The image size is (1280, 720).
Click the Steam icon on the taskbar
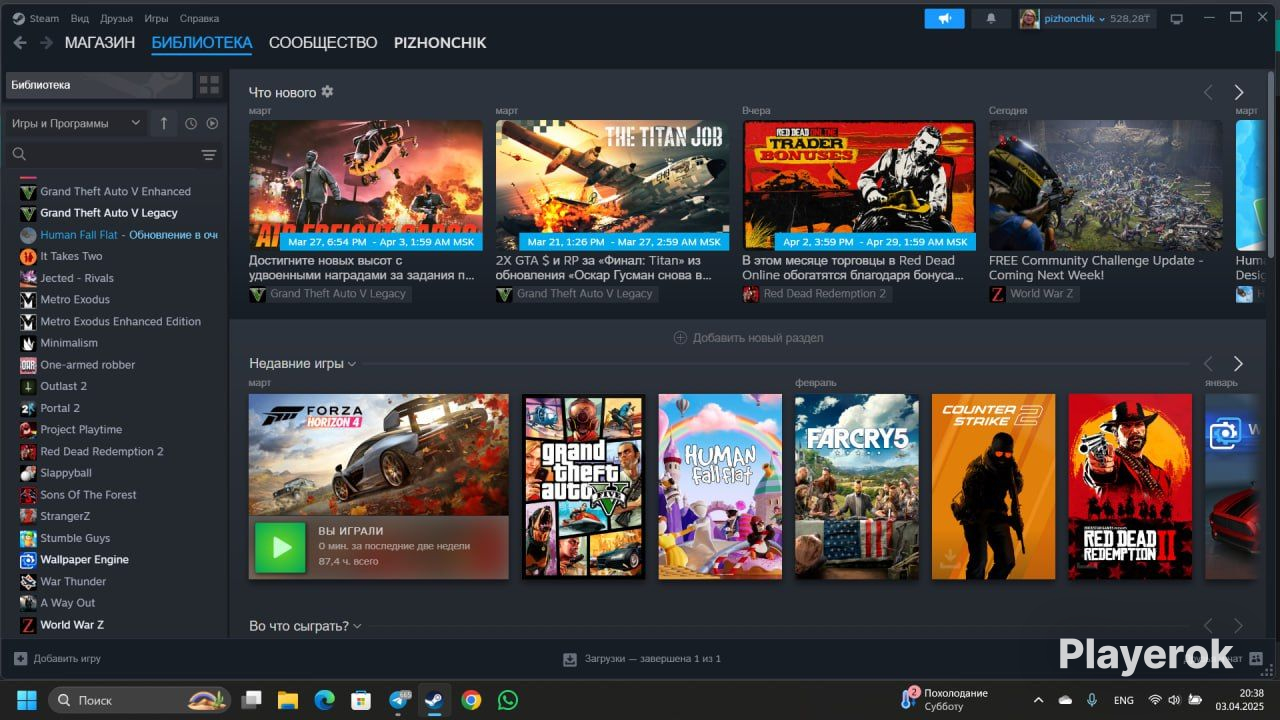pos(434,700)
